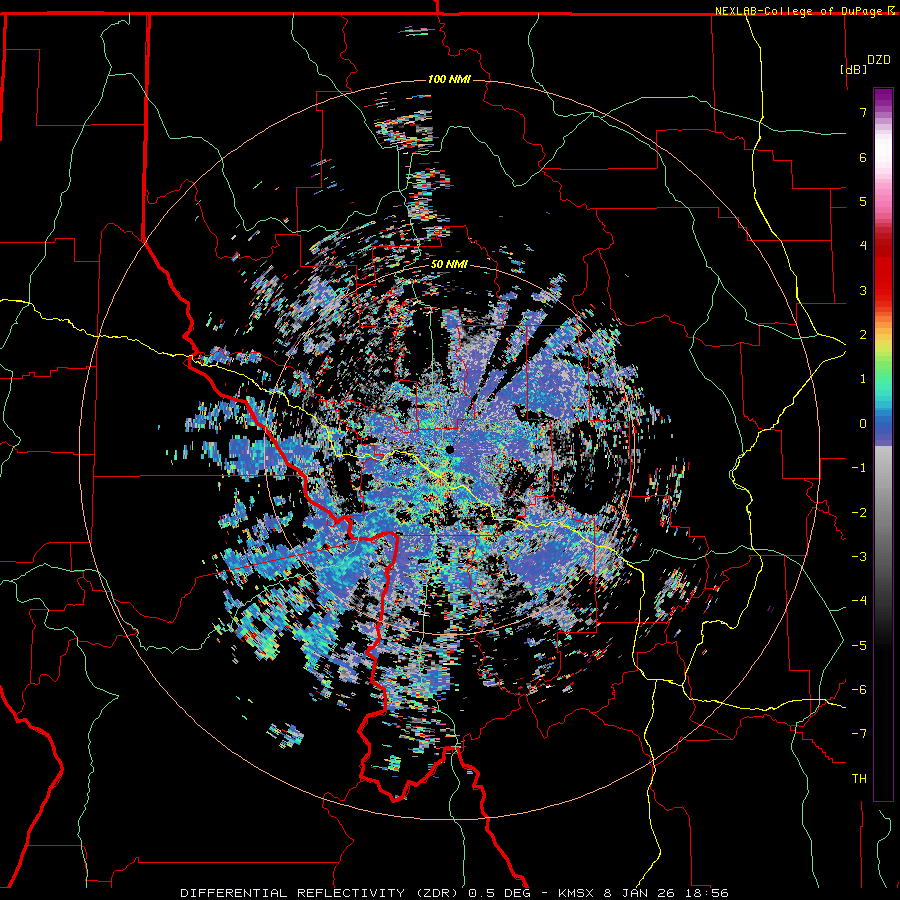Click the 3 value on the scale

point(863,290)
